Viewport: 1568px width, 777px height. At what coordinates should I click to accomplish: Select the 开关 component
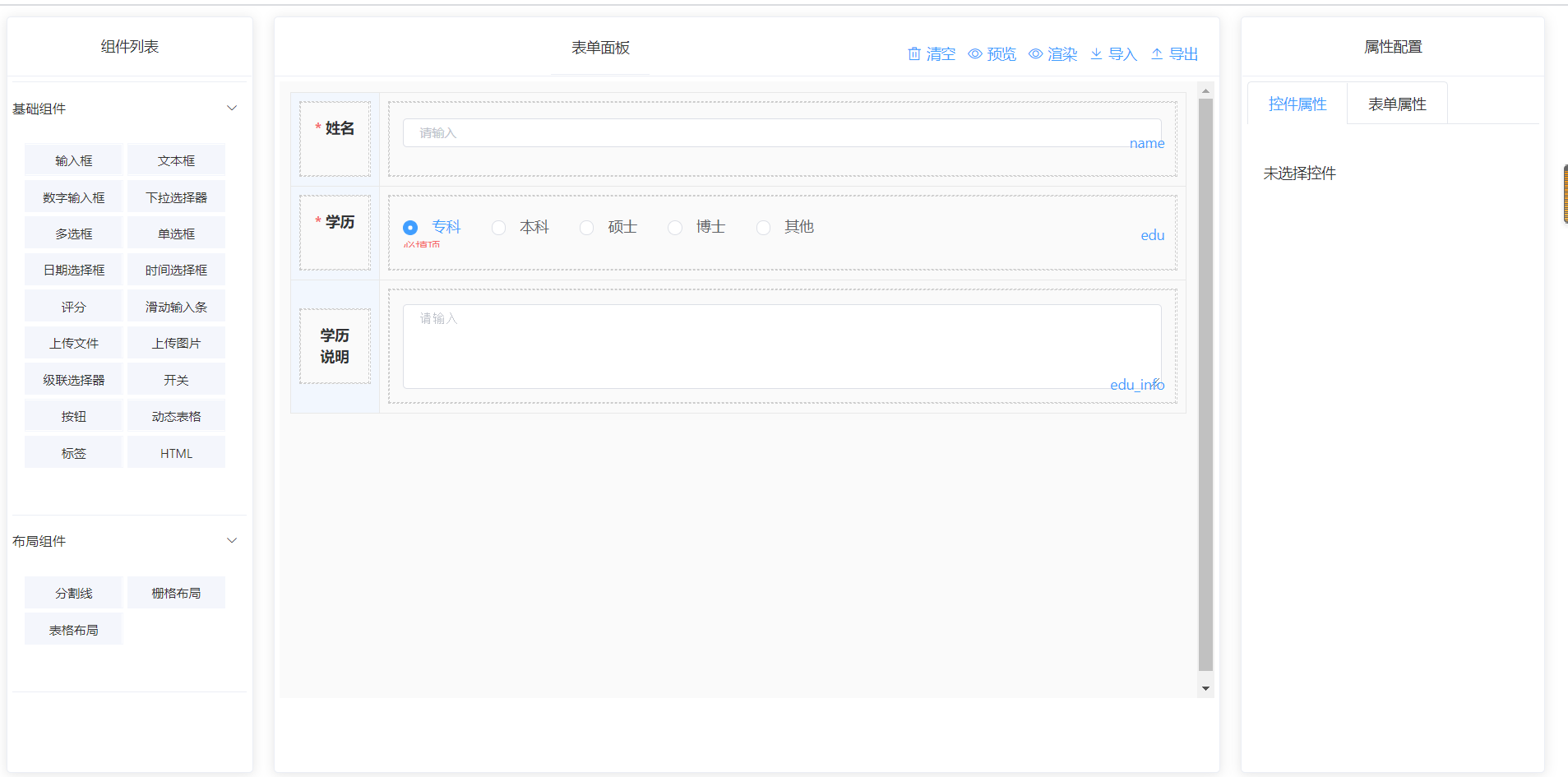(176, 380)
